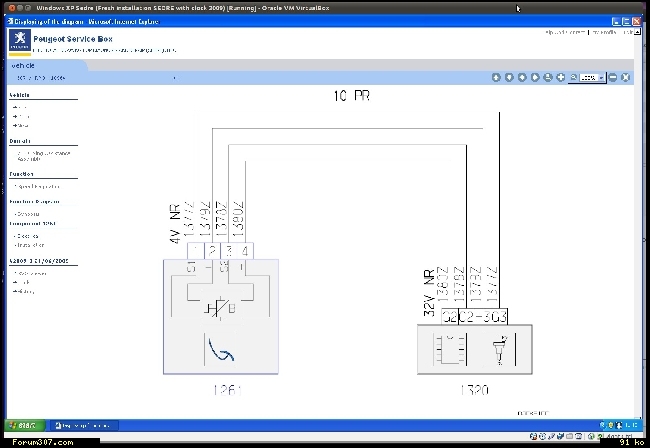
Task: Switch to the vehicle tab
Action: pyautogui.click(x=24, y=62)
